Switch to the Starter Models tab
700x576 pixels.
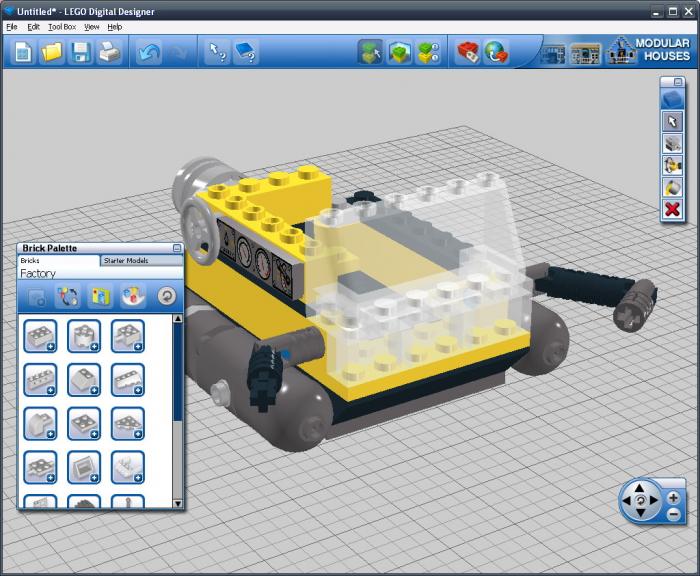pyautogui.click(x=142, y=260)
